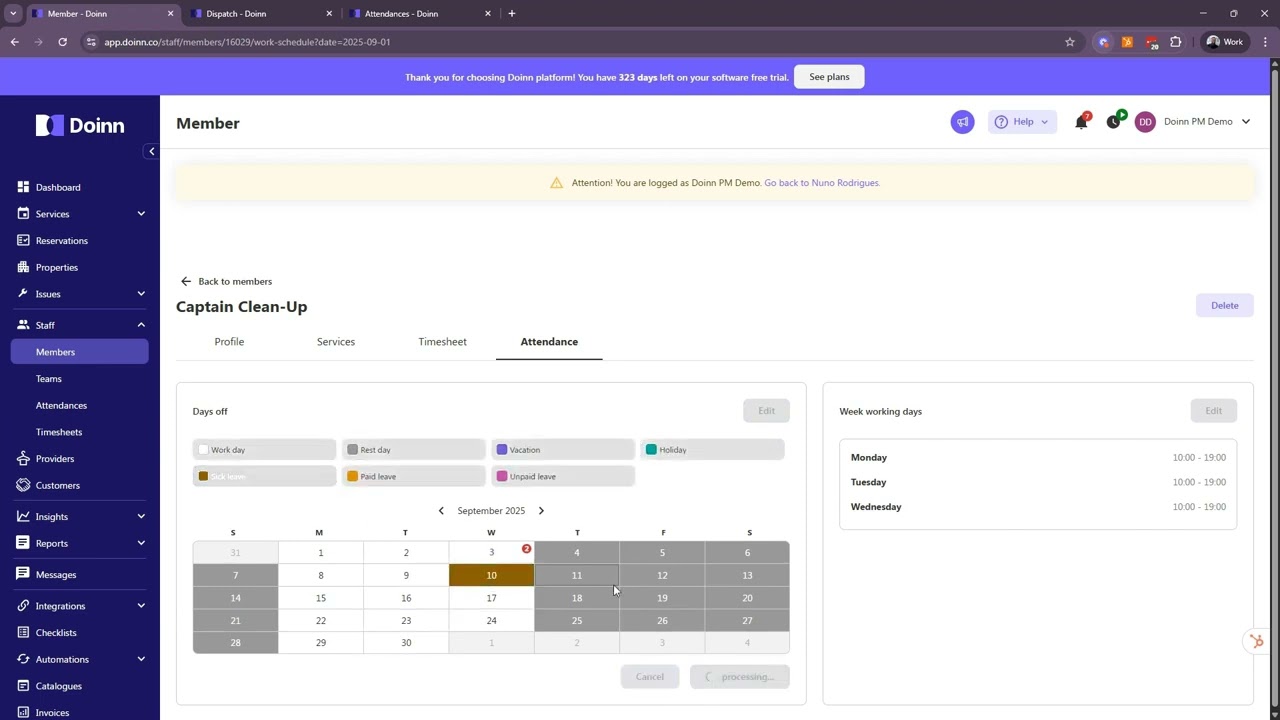Switch to the member Services tab

pyautogui.click(x=336, y=342)
